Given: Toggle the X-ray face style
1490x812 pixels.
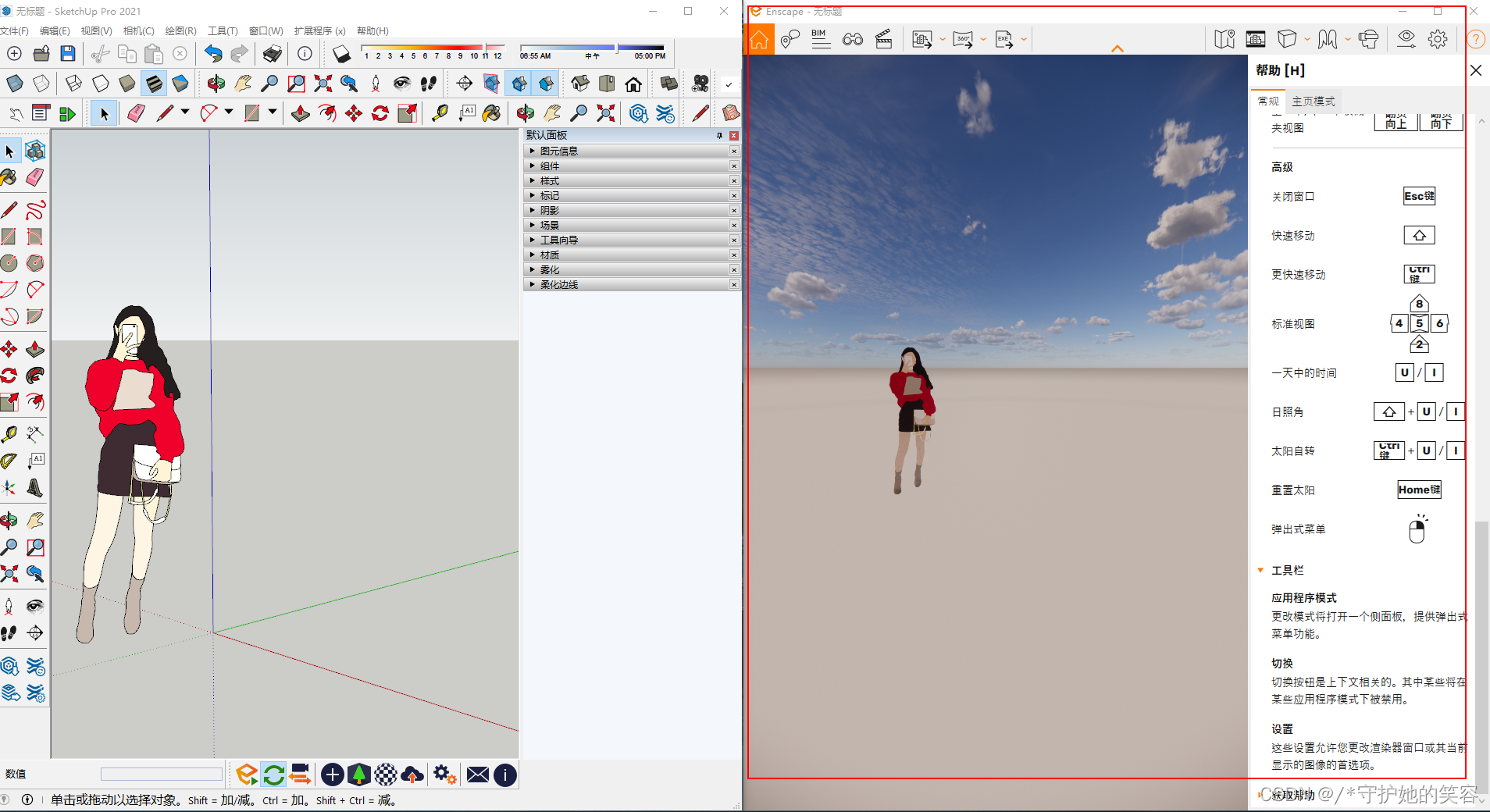Looking at the screenshot, I should 14,83.
